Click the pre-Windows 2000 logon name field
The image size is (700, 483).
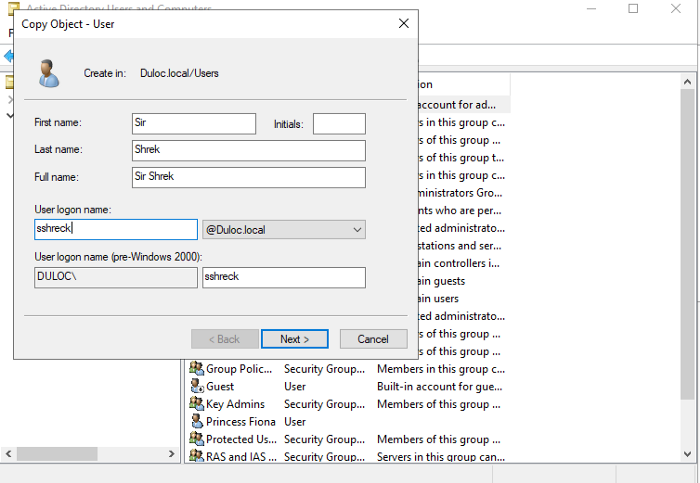(x=284, y=277)
